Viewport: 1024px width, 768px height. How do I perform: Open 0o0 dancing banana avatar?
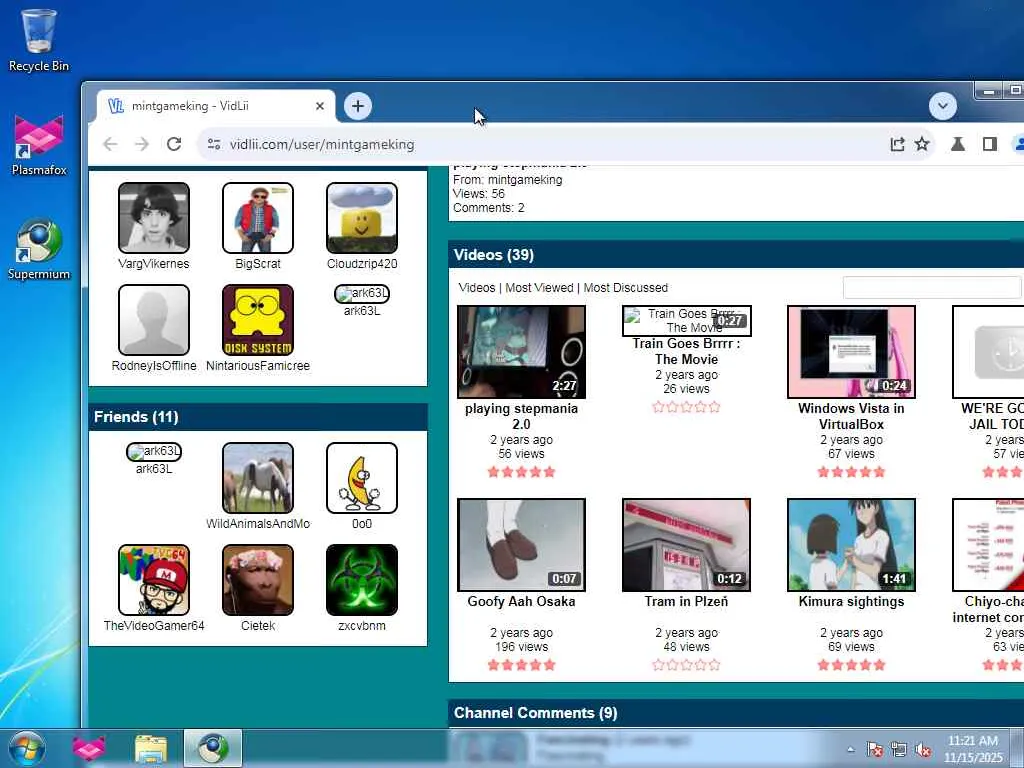coord(362,478)
